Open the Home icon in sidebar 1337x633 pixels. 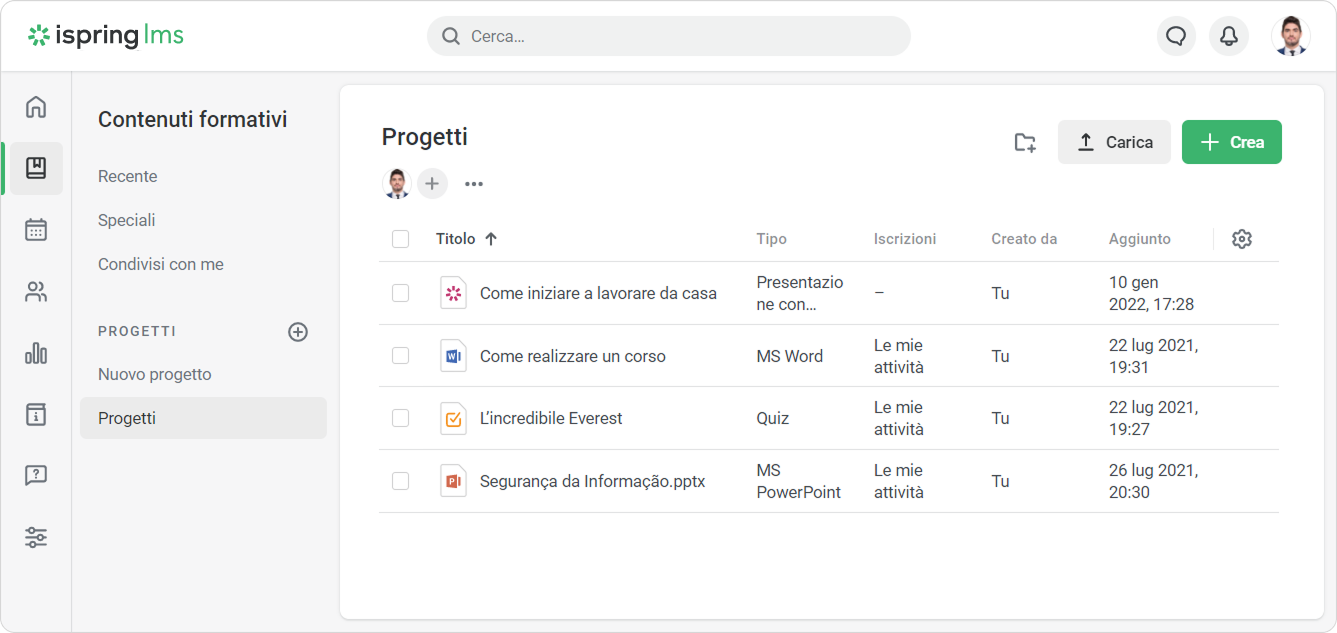36,107
